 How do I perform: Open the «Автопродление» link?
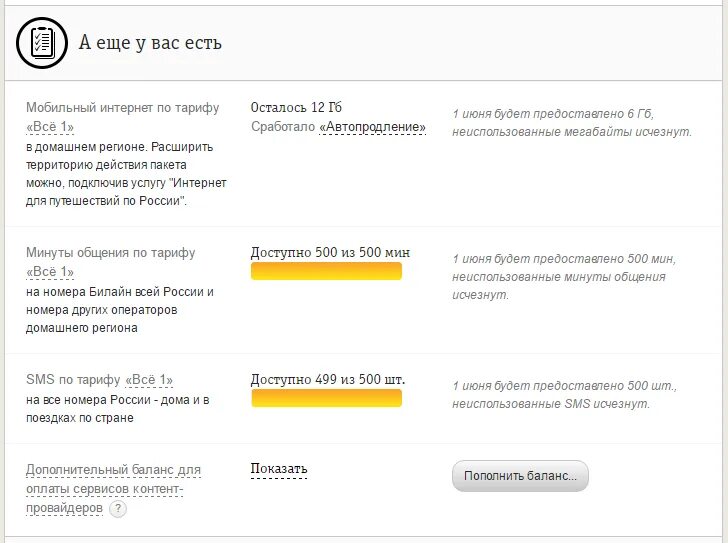pyautogui.click(x=372, y=127)
